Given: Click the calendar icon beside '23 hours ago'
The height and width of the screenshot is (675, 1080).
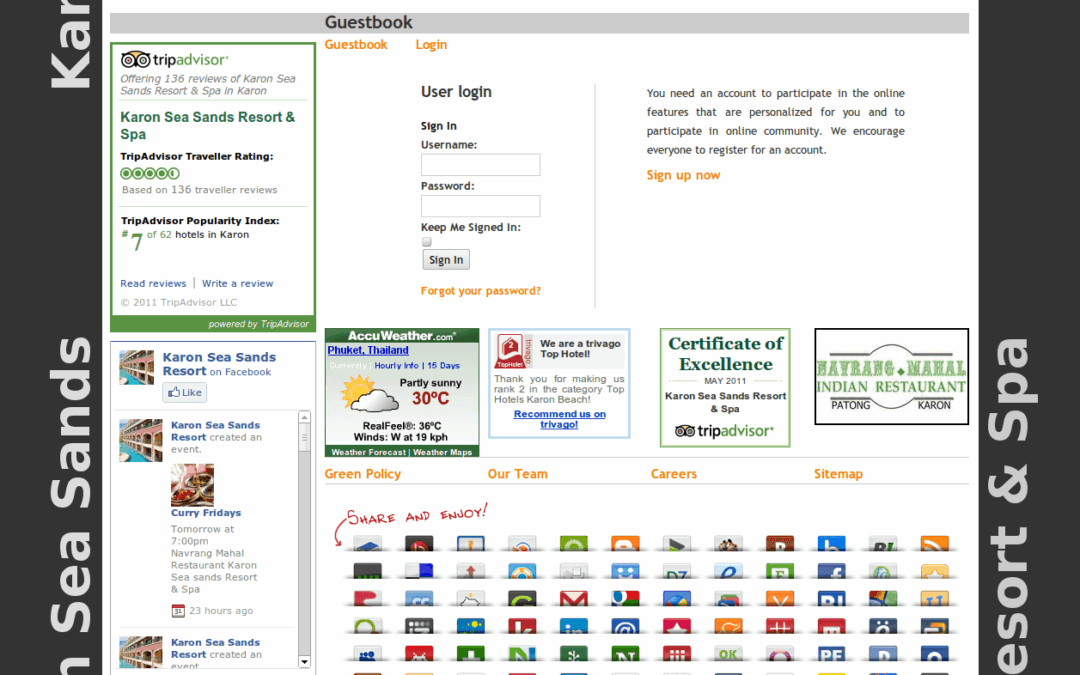Looking at the screenshot, I should point(178,611).
